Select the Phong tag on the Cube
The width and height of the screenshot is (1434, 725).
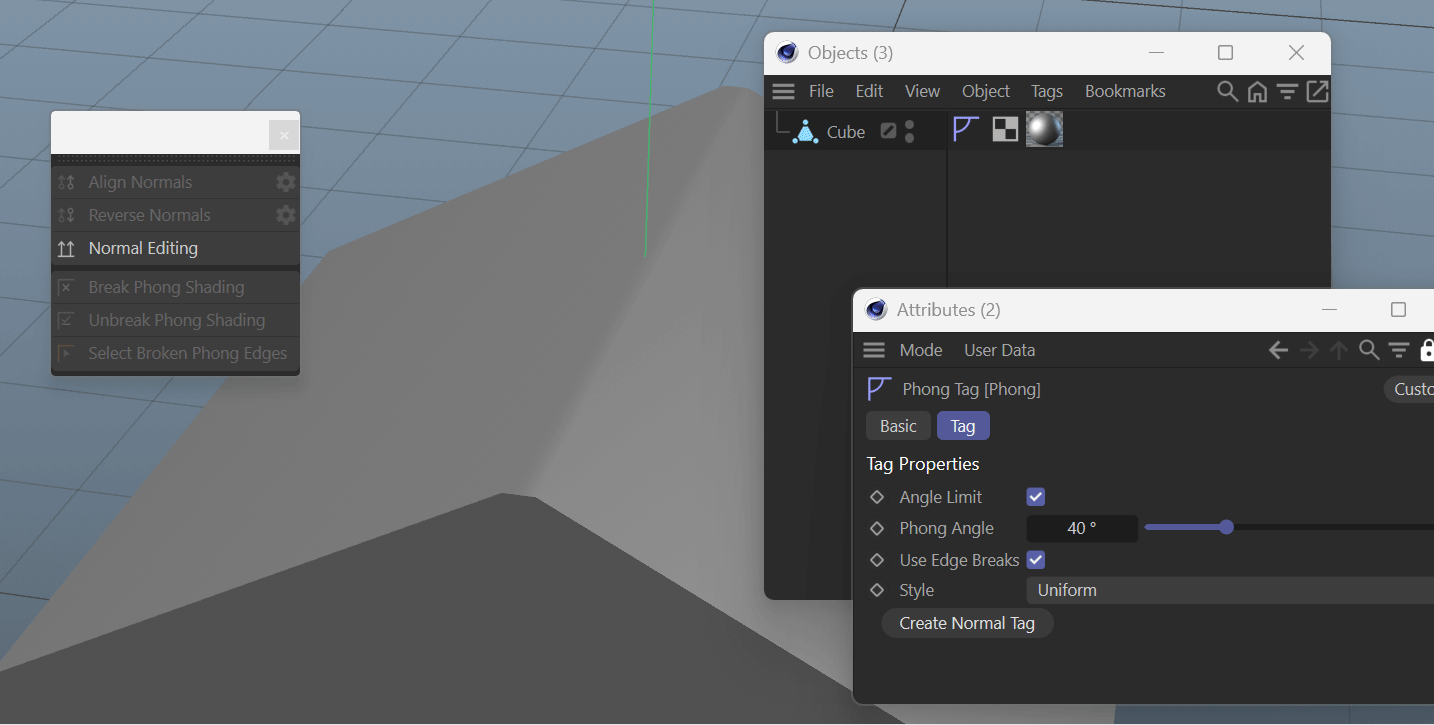tap(965, 129)
